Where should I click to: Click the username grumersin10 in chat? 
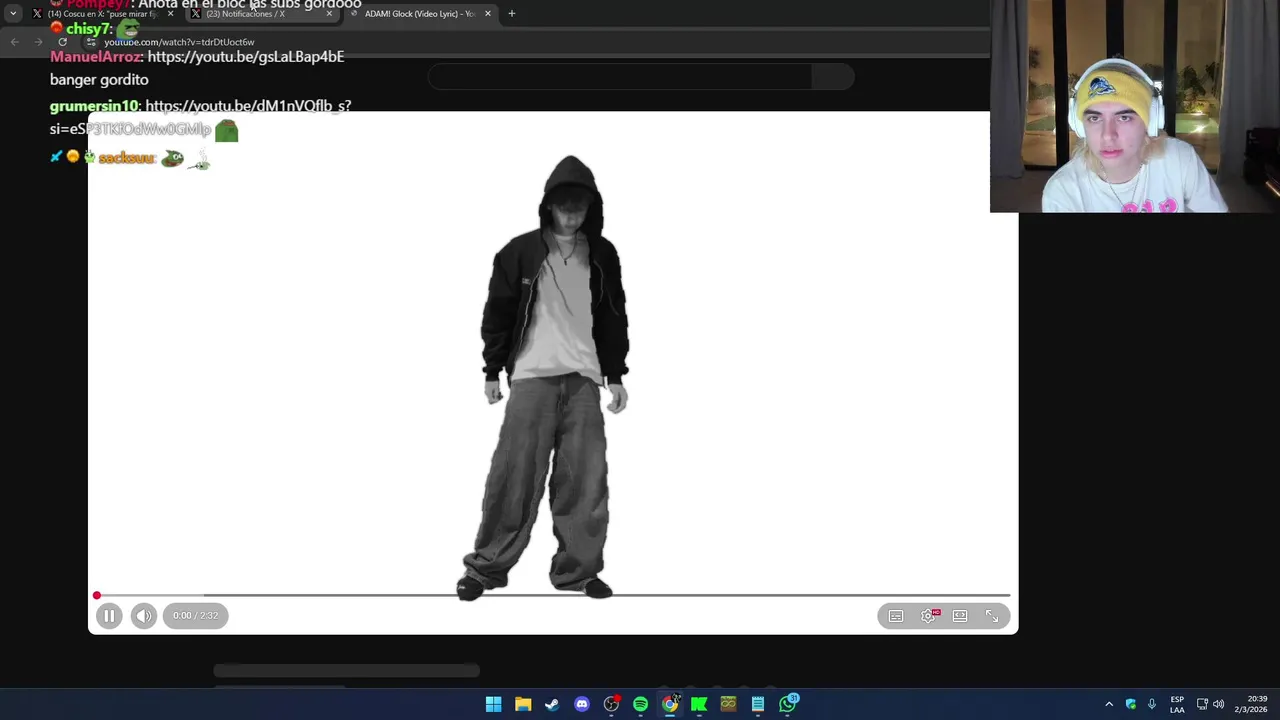point(94,106)
